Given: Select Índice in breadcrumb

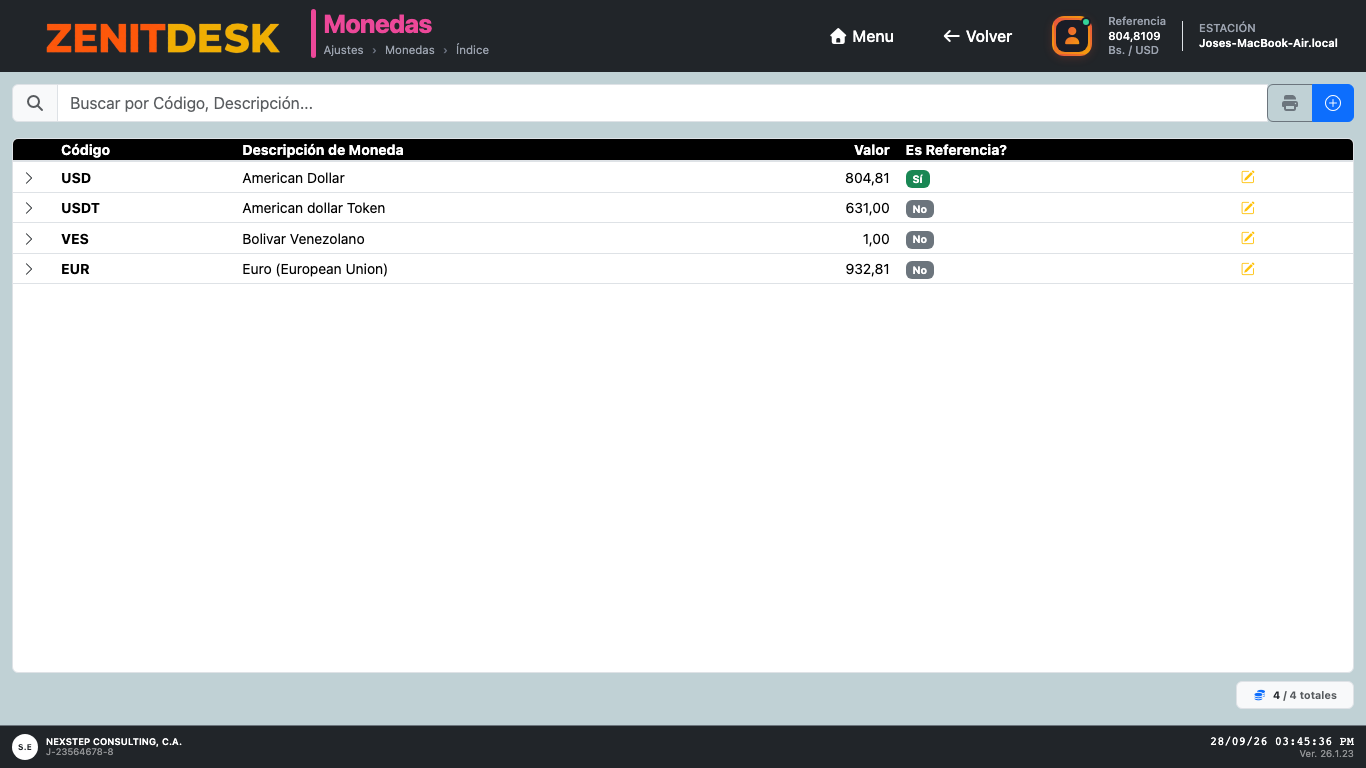Looking at the screenshot, I should 472,50.
